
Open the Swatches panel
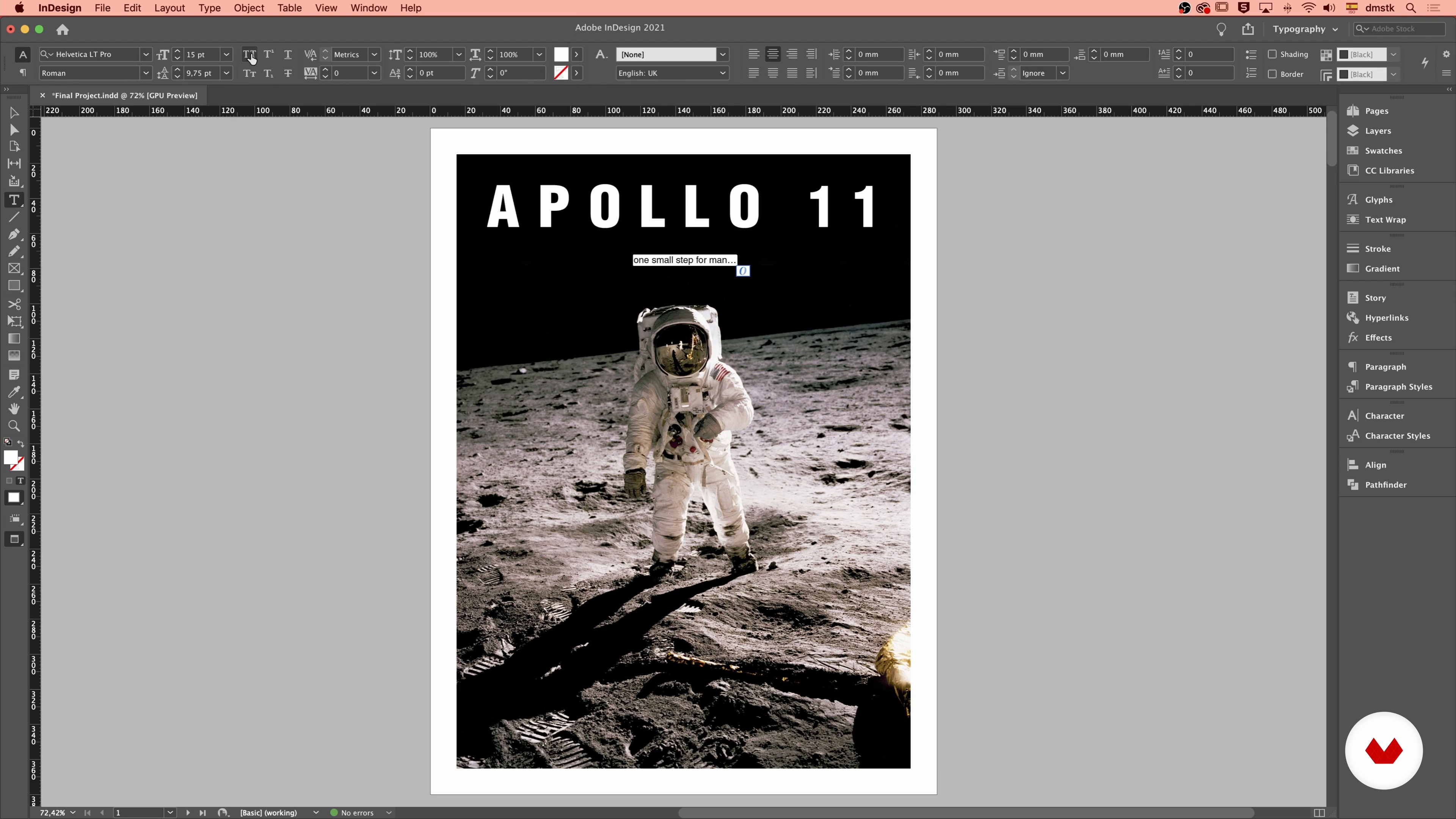[1382, 151]
